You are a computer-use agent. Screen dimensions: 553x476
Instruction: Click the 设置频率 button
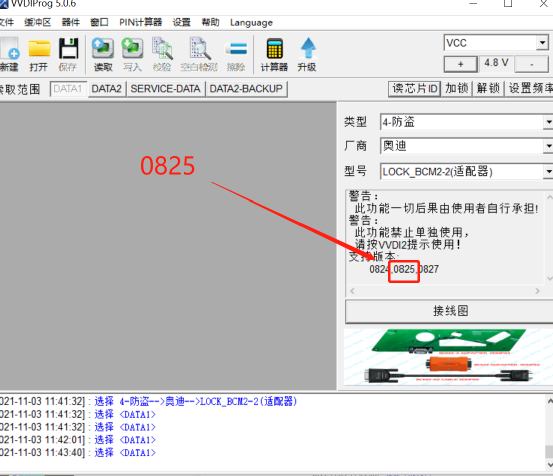click(x=530, y=89)
